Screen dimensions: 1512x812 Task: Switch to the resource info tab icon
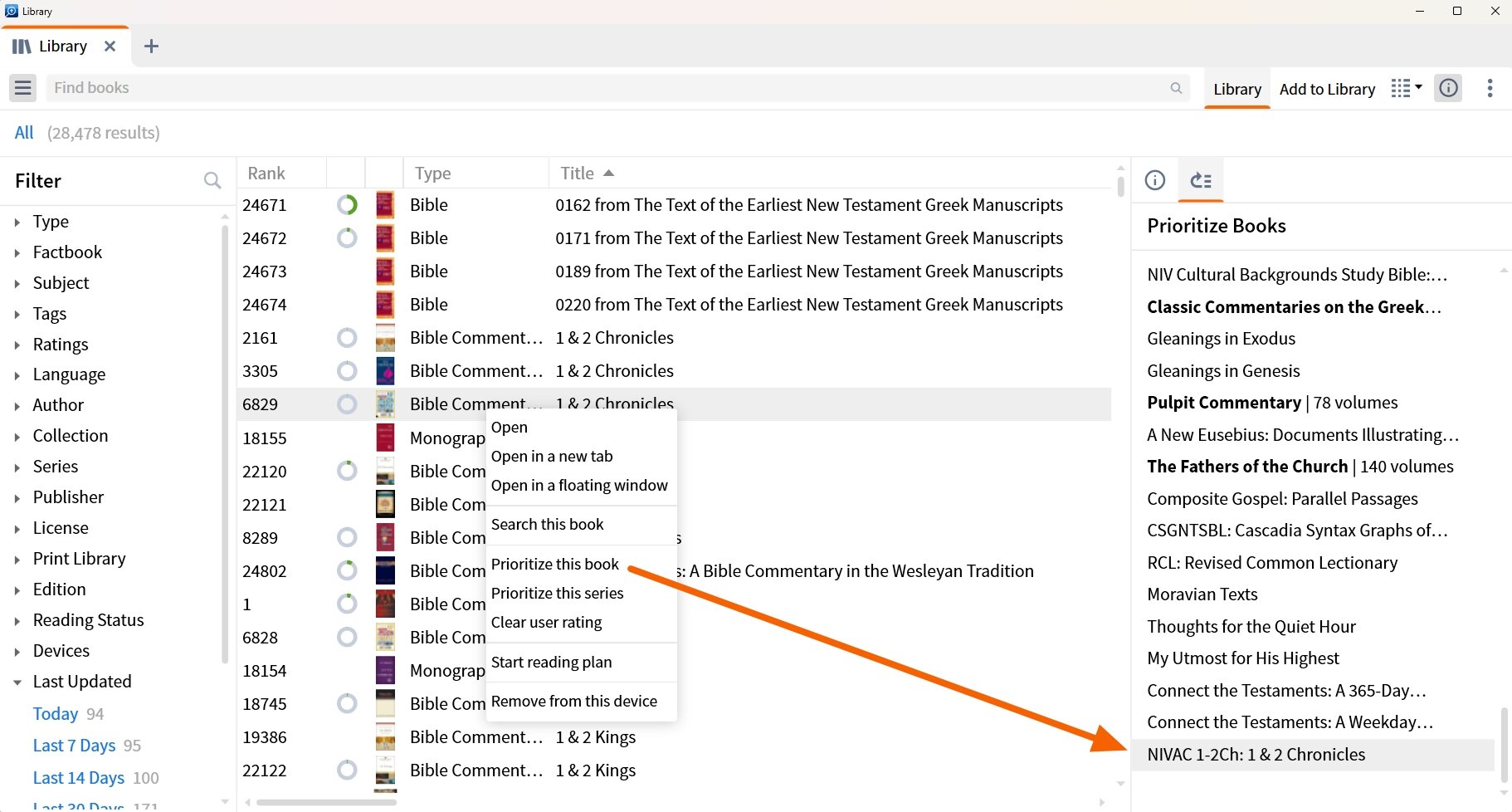[1155, 180]
